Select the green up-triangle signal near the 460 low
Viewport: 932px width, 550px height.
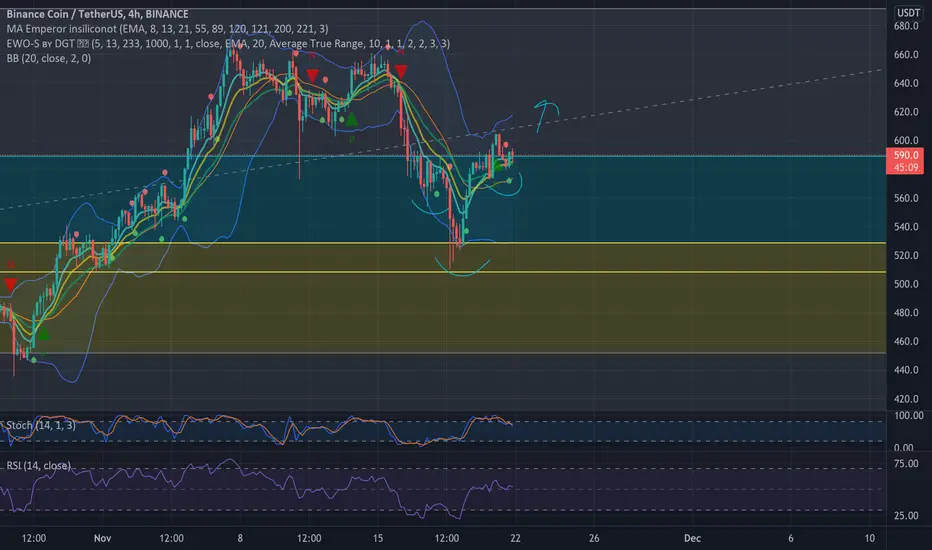(43, 333)
